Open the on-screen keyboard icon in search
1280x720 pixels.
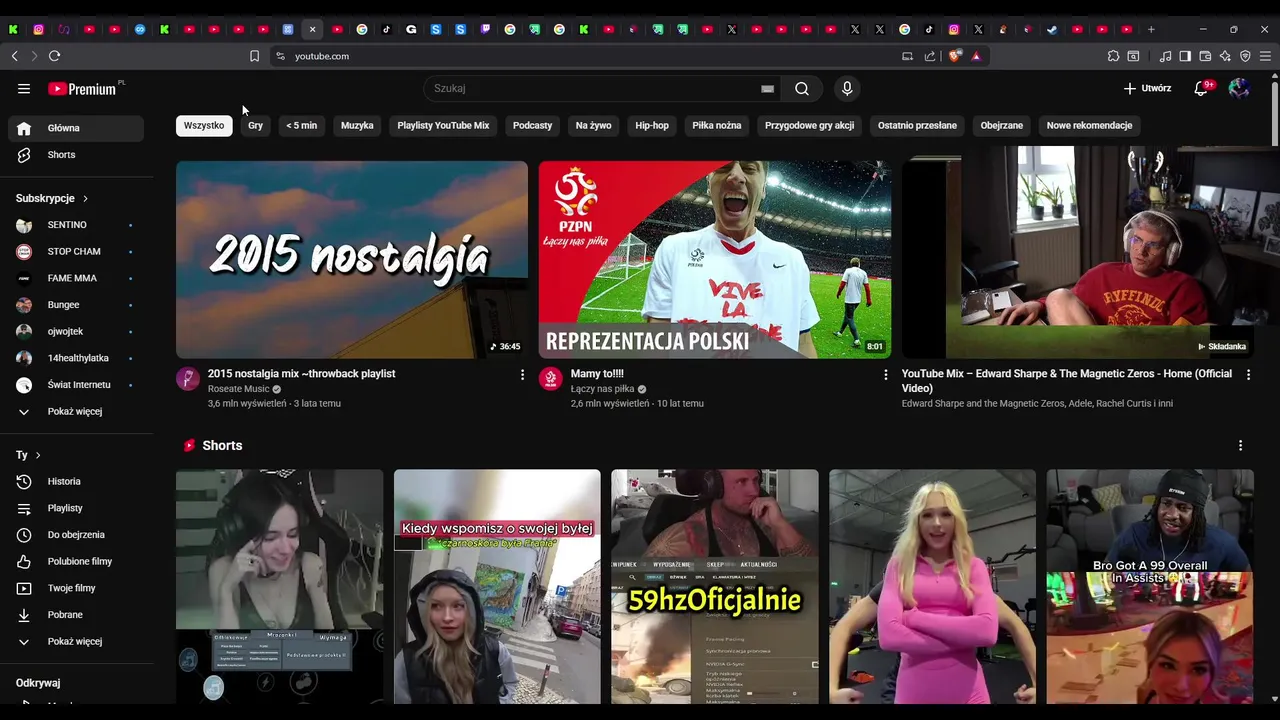coord(767,88)
